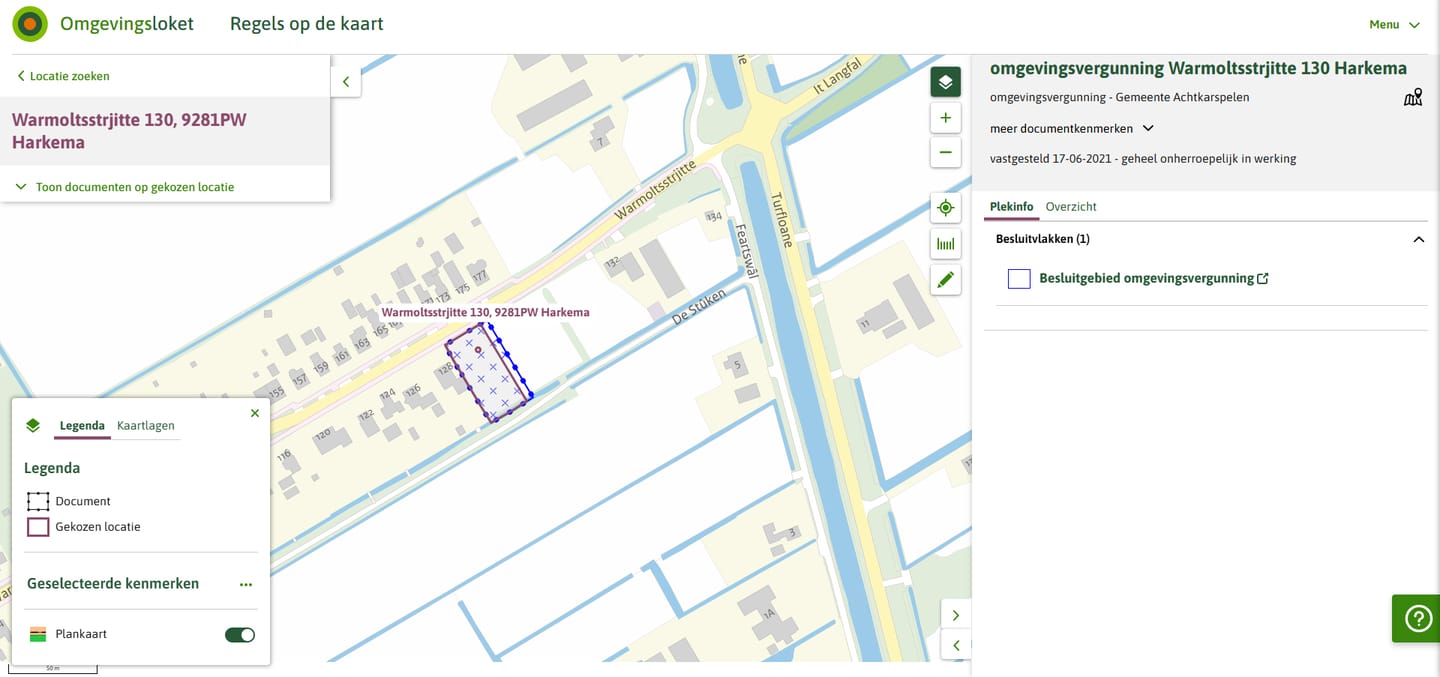1440x677 pixels.
Task: Zoom in on the map
Action: [x=945, y=118]
